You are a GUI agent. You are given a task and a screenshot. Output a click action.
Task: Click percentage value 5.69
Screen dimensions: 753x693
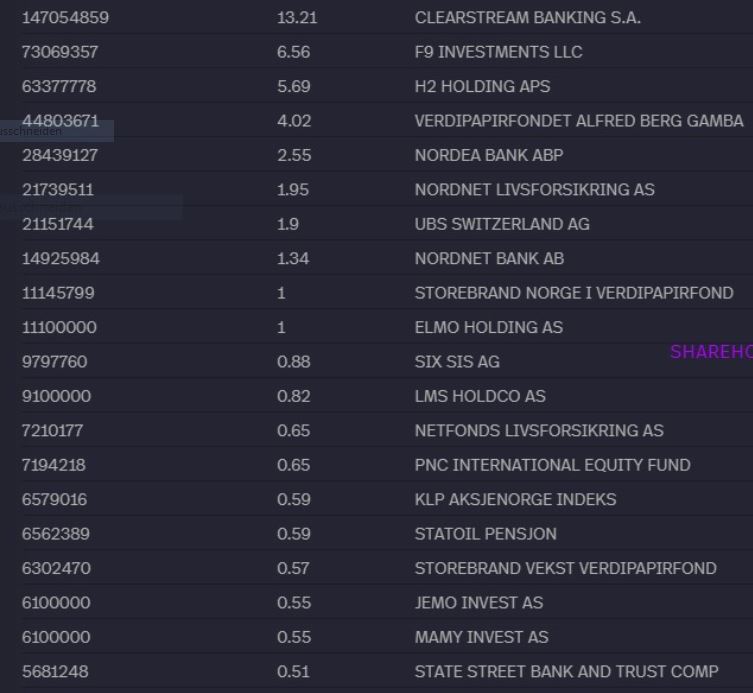(293, 86)
